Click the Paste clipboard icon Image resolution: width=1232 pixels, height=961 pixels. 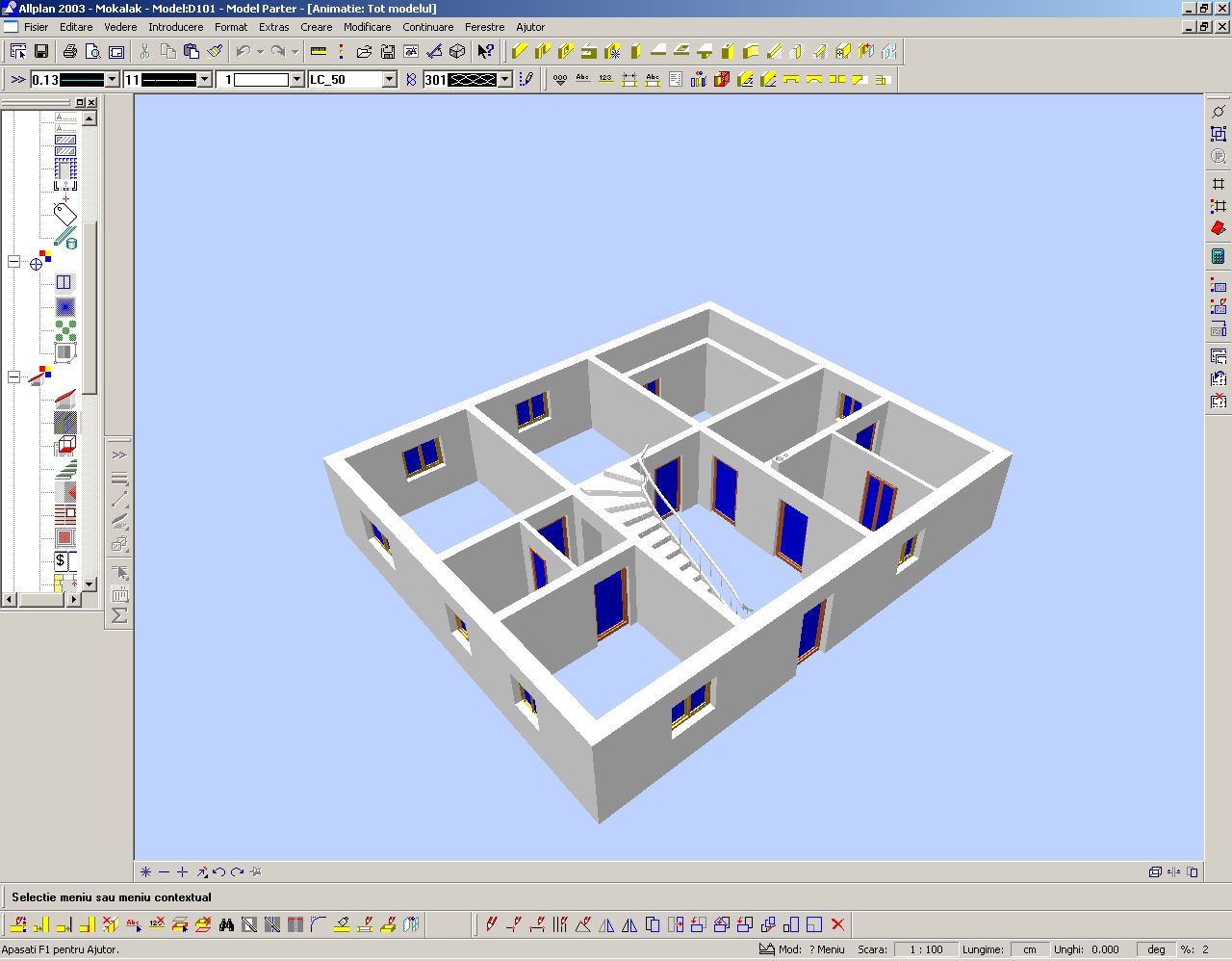[192, 51]
